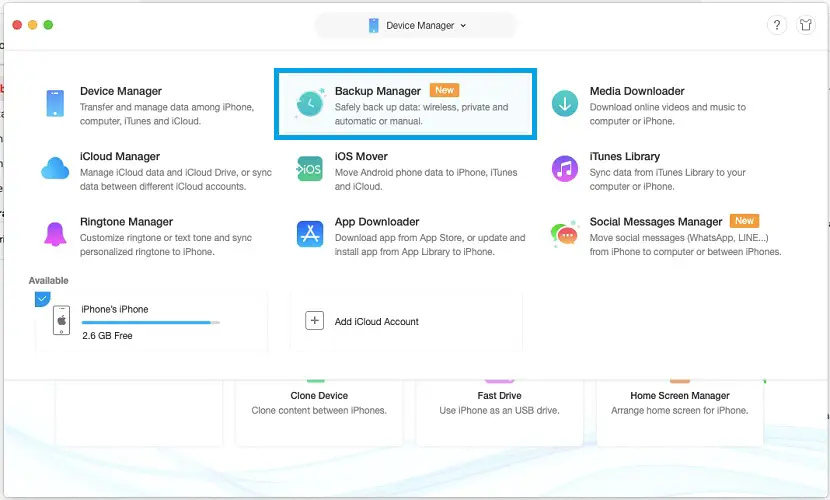Open the Clone Device option
This screenshot has height=500, width=830.
click(x=318, y=396)
